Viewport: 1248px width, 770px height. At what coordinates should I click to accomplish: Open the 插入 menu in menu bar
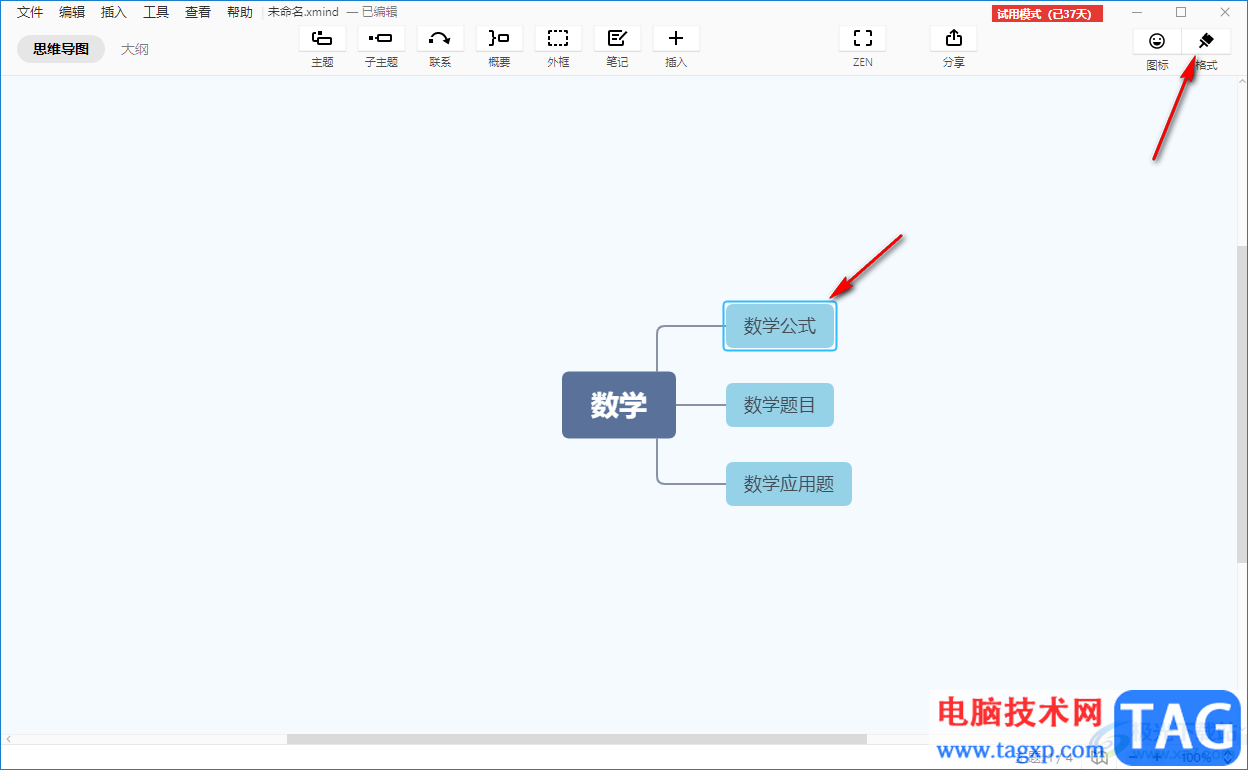tap(114, 12)
